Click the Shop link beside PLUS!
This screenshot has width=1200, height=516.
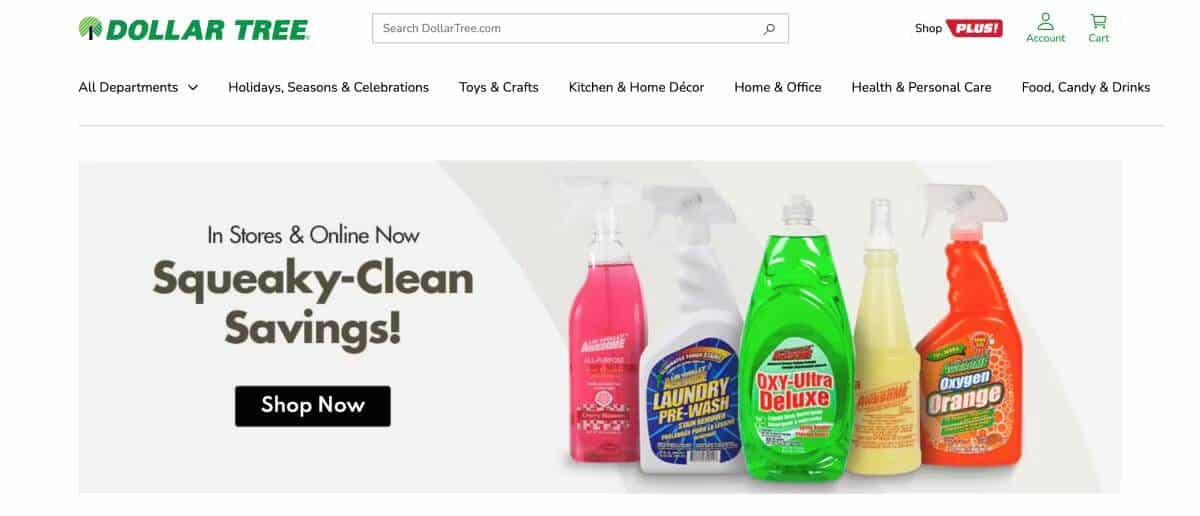(x=928, y=28)
